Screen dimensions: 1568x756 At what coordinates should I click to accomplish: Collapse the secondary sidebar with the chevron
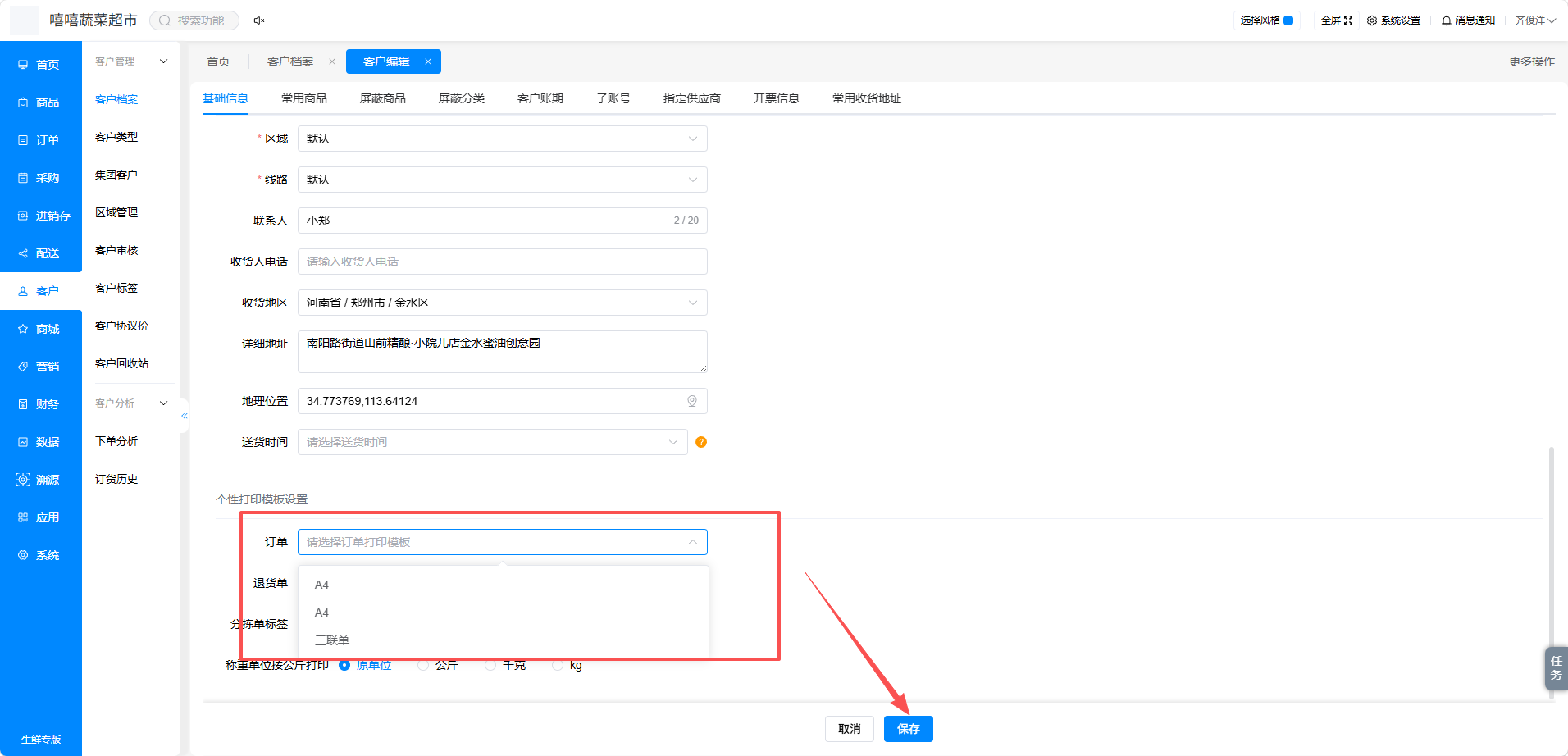[x=185, y=416]
